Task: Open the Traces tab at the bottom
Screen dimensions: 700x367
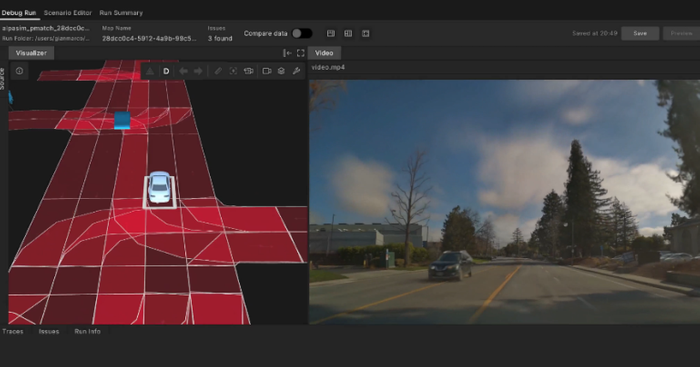Action: [x=12, y=331]
